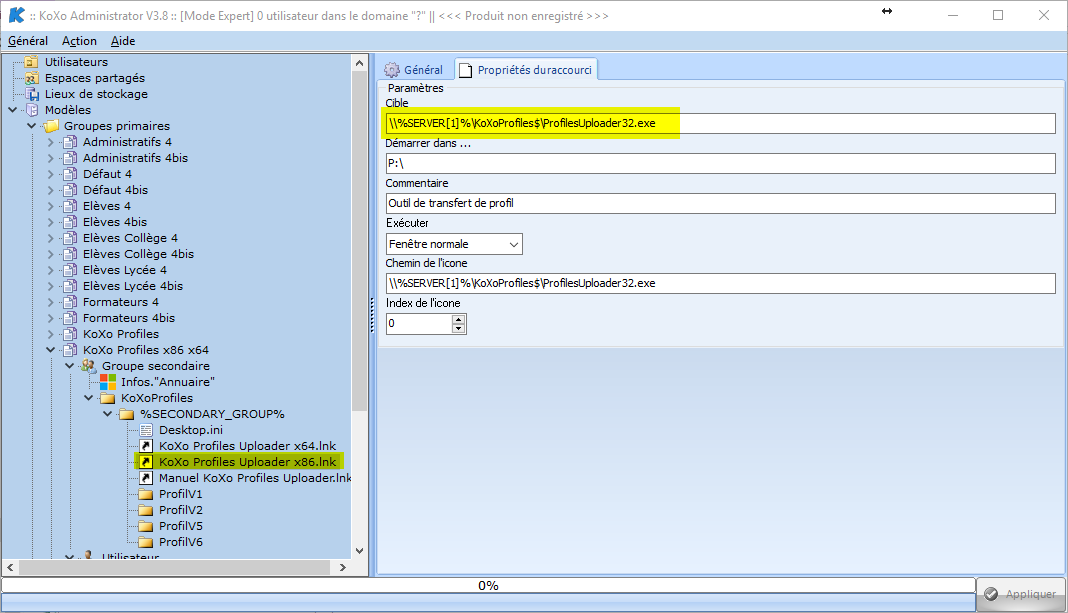Select Défaut 4bis template

[x=115, y=190]
